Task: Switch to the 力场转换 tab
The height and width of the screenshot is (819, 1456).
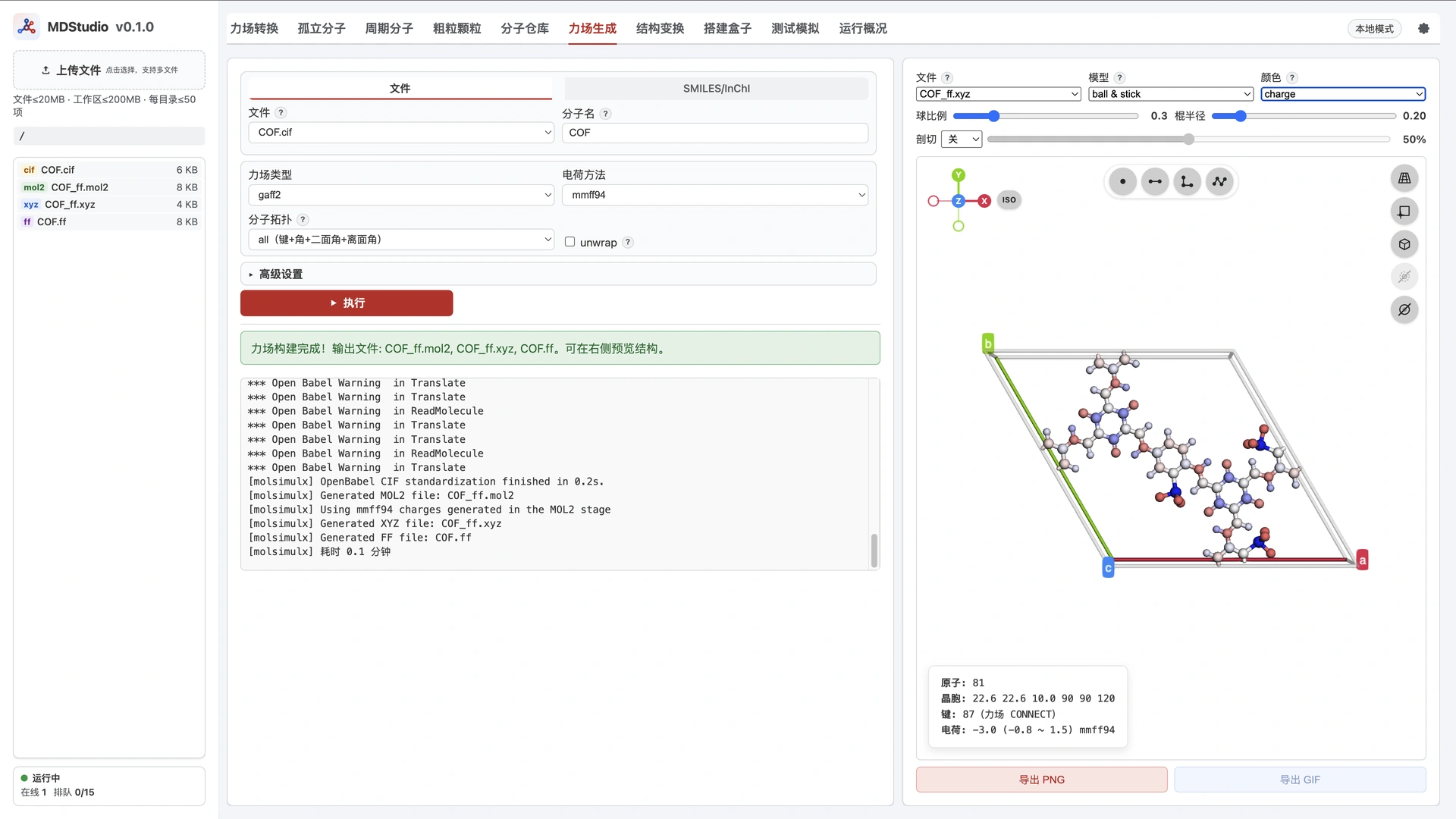Action: [x=254, y=29]
